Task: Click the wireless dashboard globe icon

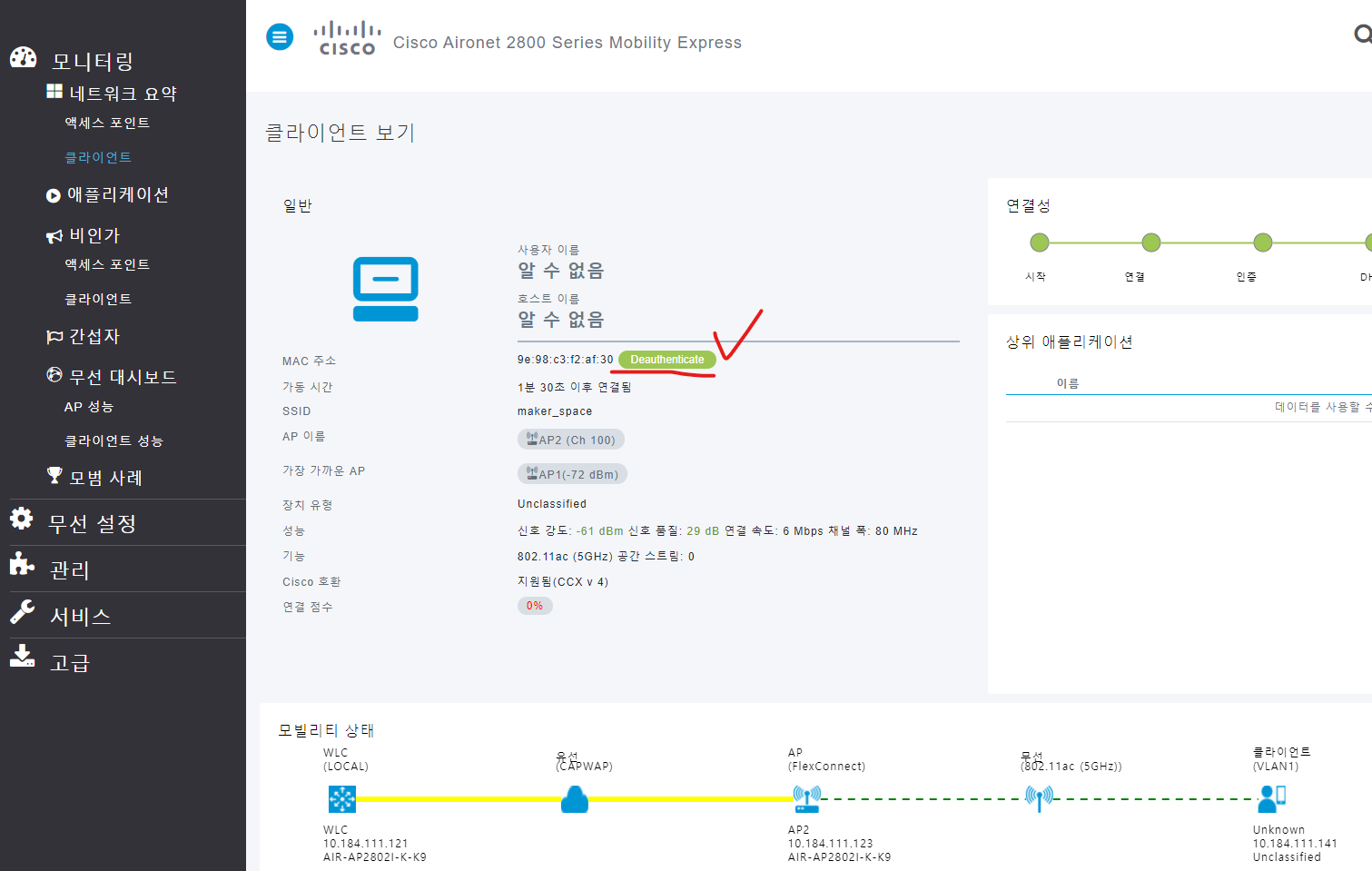Action: tap(54, 375)
